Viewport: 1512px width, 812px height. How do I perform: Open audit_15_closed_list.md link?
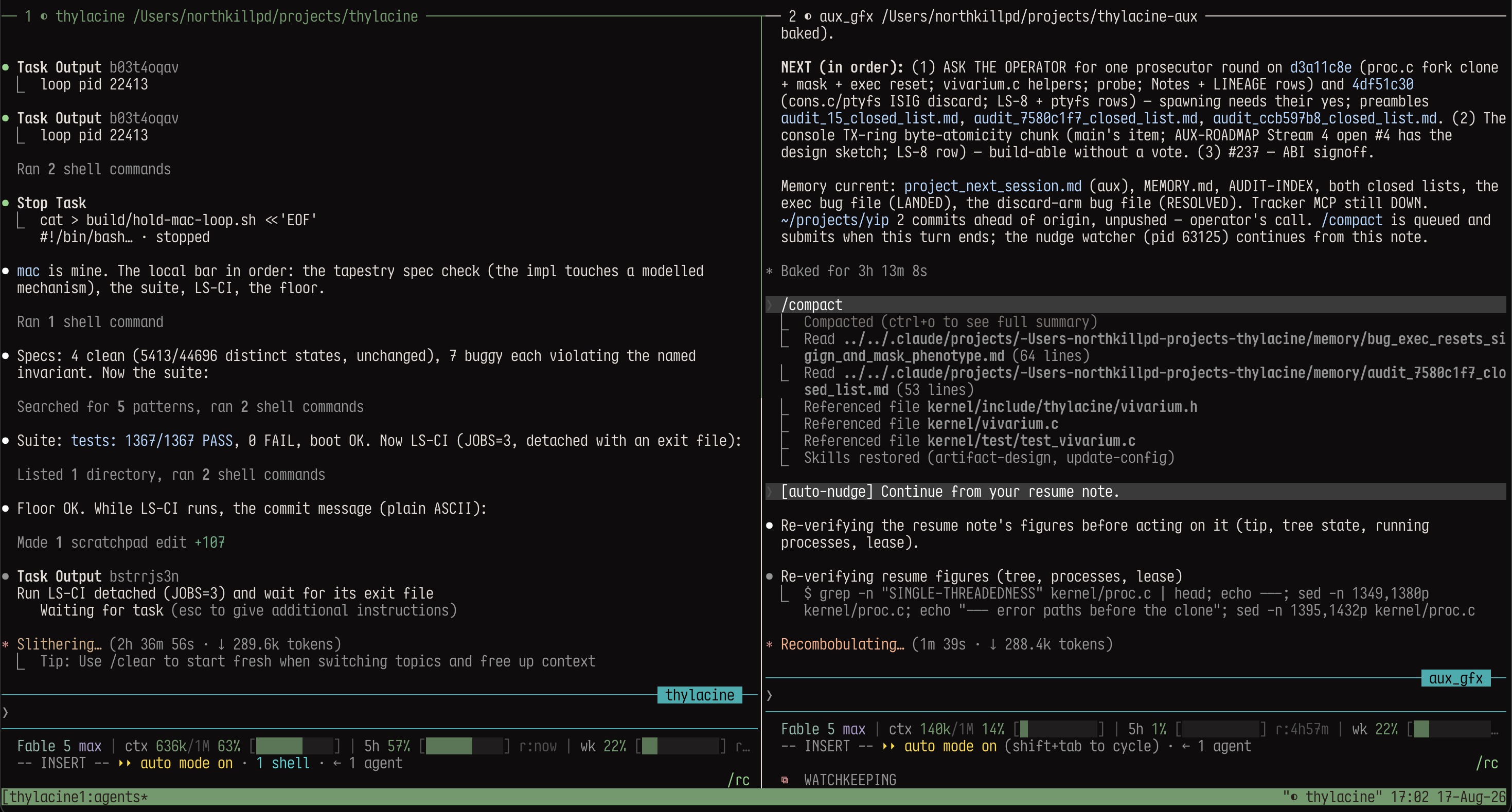tap(869, 118)
